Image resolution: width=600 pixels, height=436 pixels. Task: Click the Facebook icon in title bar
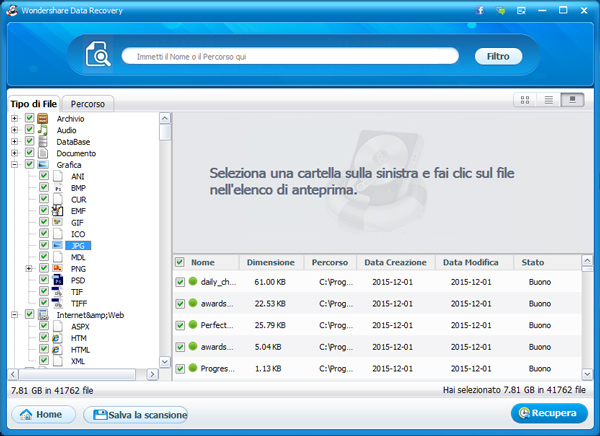tap(479, 10)
